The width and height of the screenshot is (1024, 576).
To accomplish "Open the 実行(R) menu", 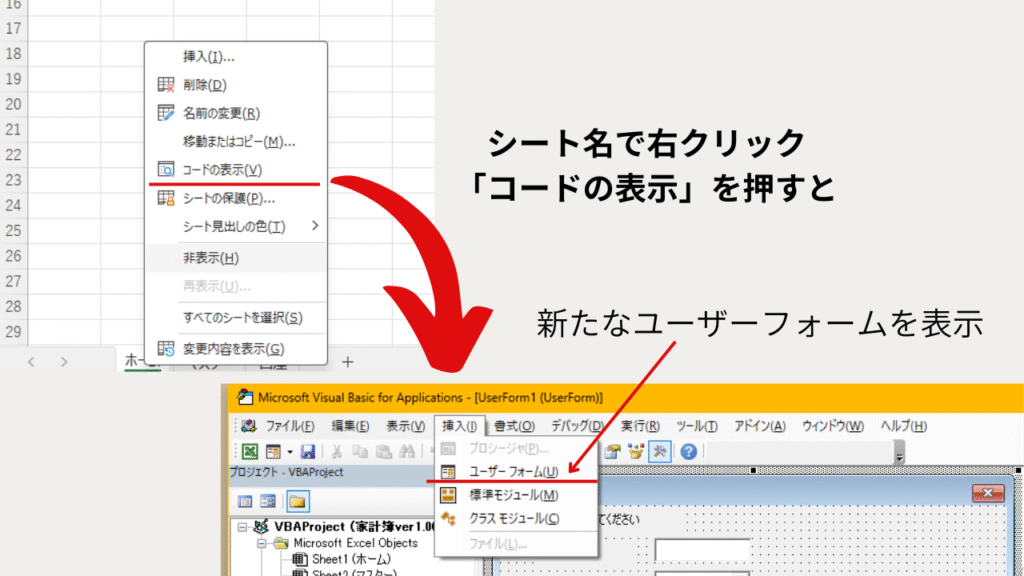I will [640, 426].
